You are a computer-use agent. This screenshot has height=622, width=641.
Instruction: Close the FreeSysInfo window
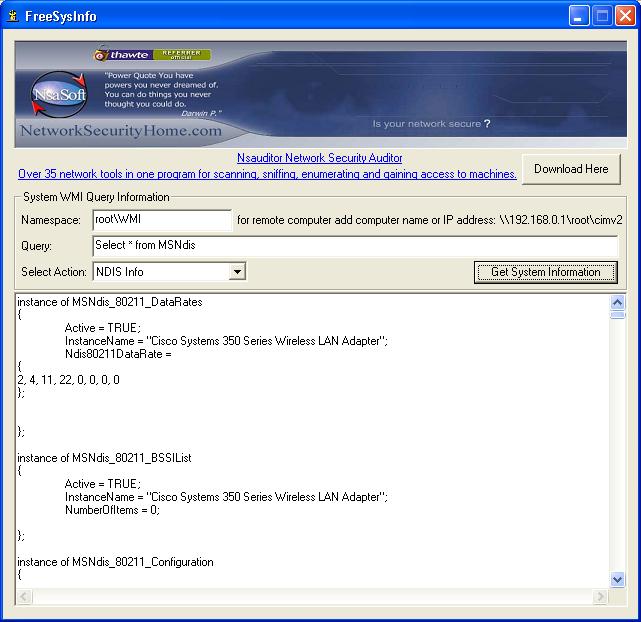(625, 16)
